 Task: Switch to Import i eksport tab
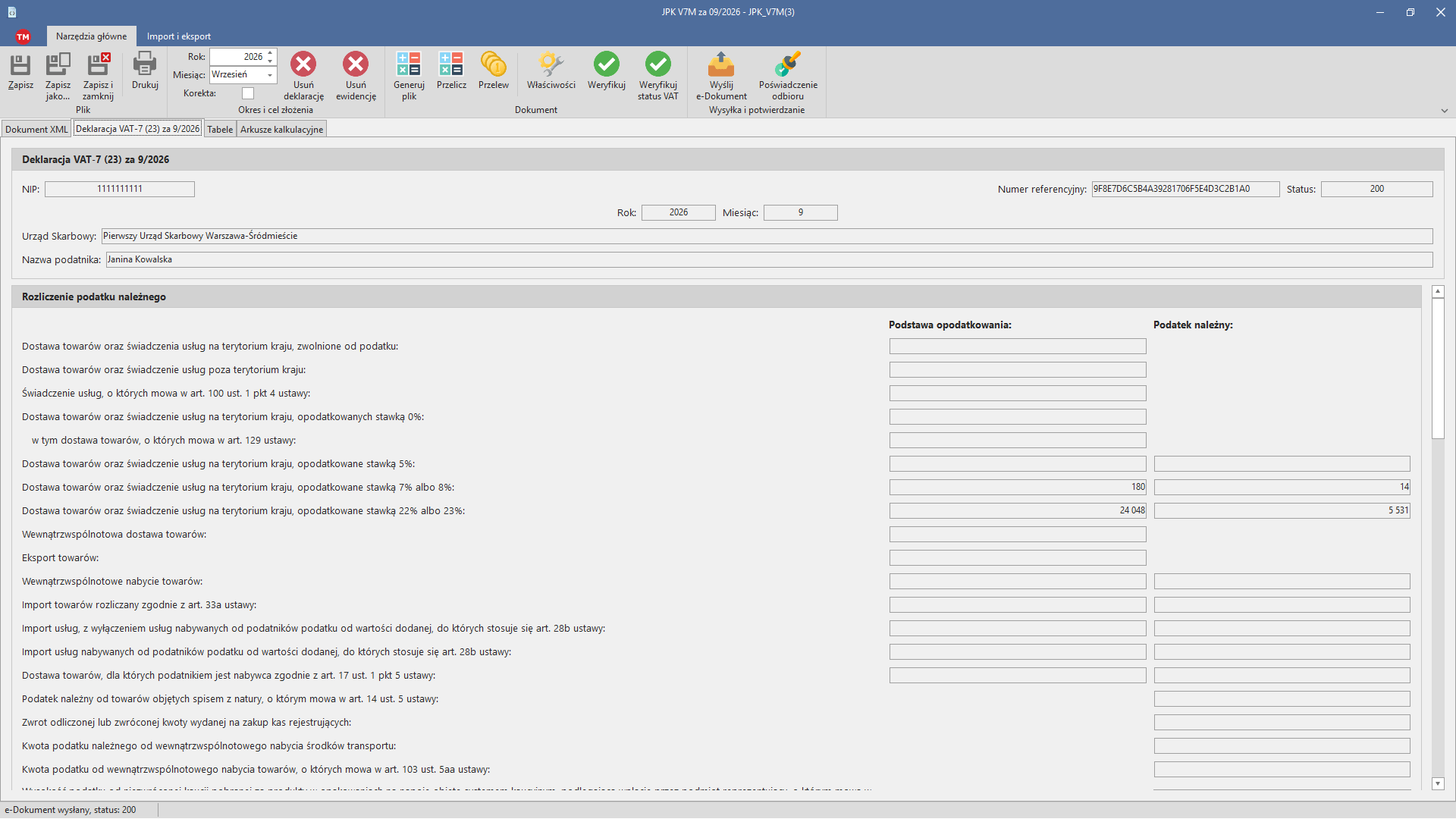pyautogui.click(x=179, y=36)
